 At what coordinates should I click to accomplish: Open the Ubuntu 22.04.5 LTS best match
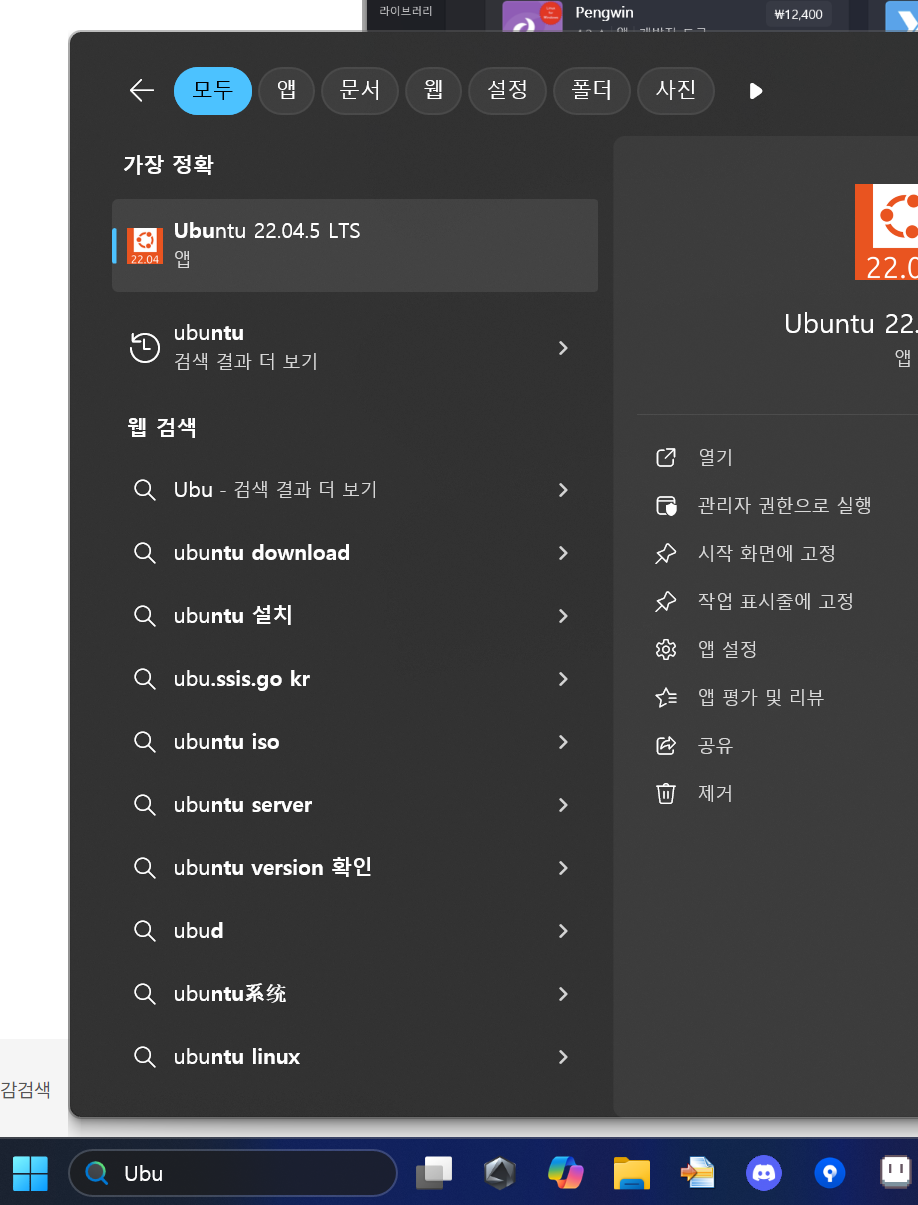(355, 245)
